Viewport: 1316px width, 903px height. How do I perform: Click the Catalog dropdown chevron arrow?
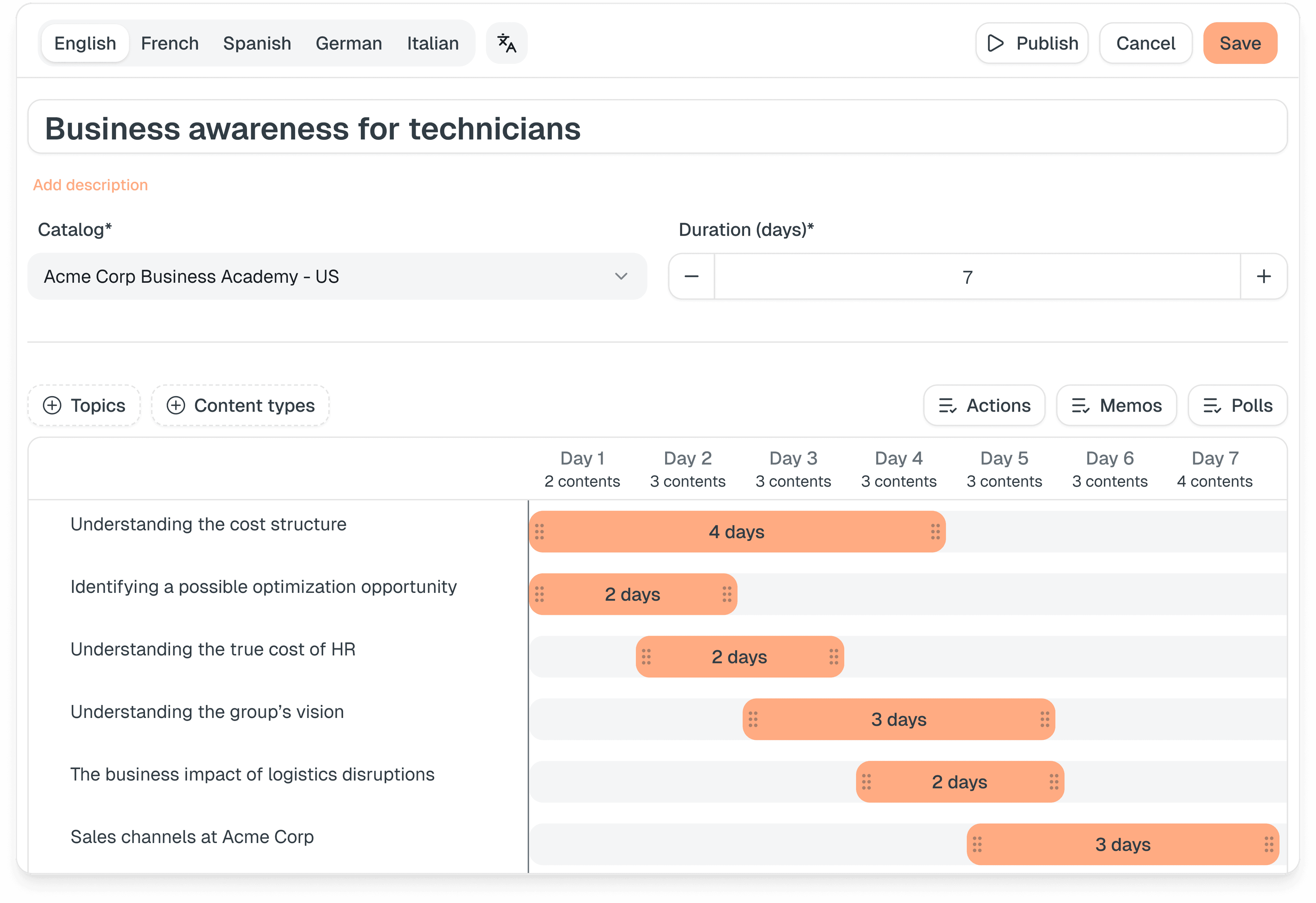(621, 276)
